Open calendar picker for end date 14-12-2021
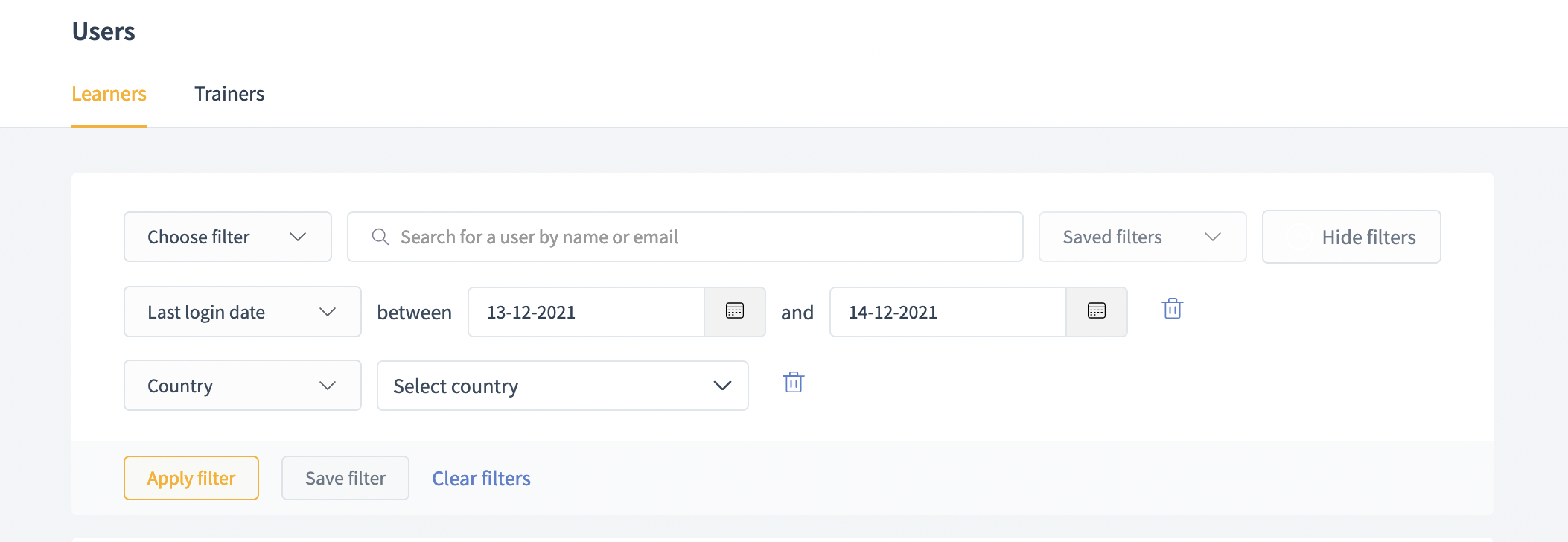 [x=1097, y=311]
